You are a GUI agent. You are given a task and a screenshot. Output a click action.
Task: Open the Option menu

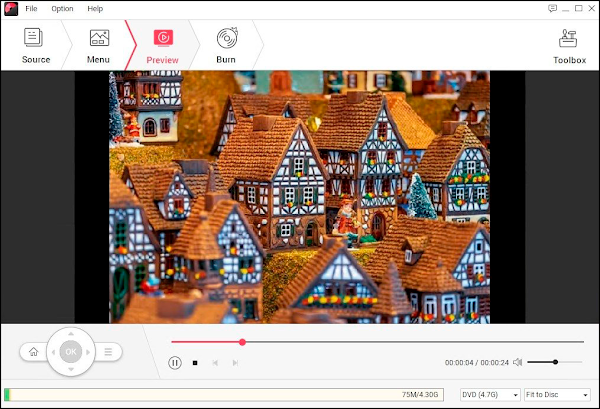click(x=62, y=8)
